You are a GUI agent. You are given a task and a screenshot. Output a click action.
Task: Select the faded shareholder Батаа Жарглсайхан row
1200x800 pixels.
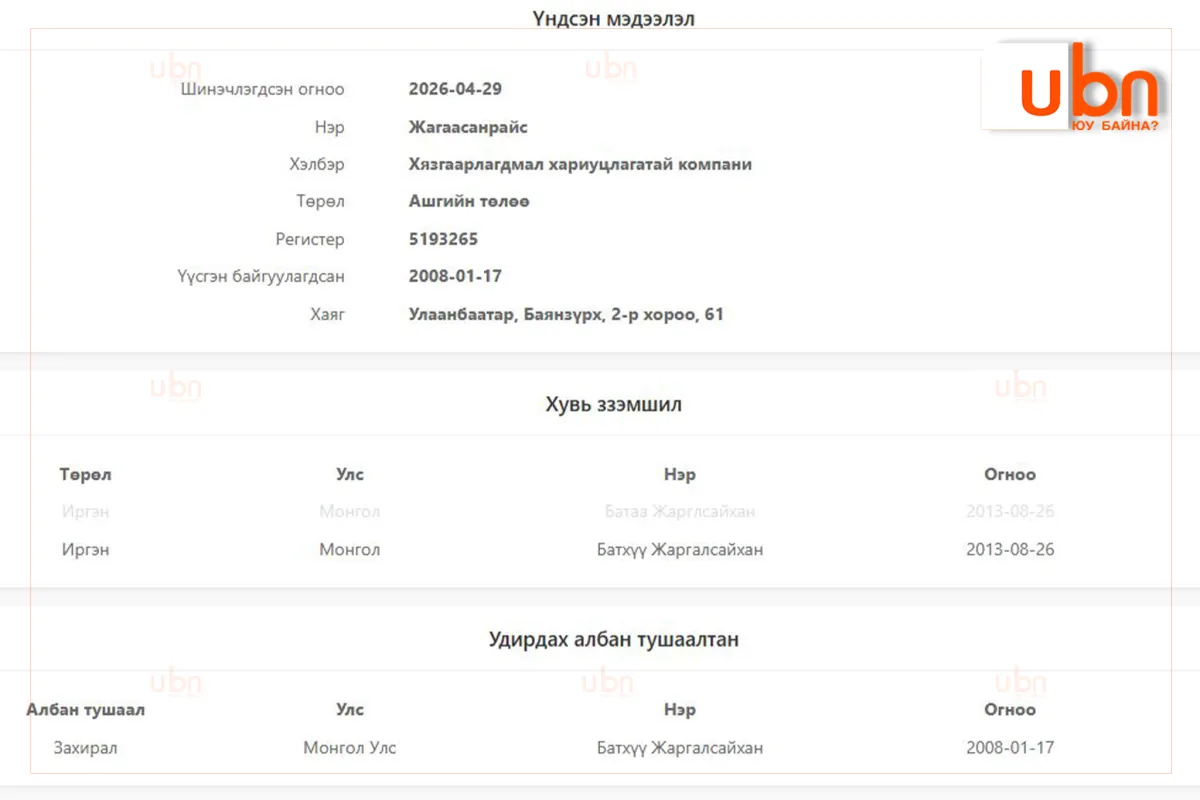(x=600, y=511)
